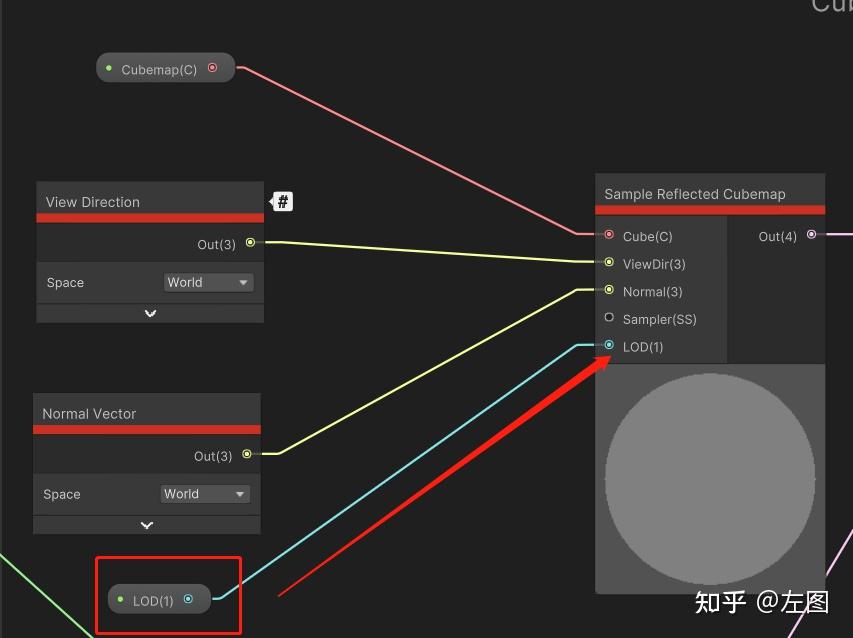This screenshot has width=853, height=638.
Task: Click the LOD(1) property node output port
Action: point(189,599)
